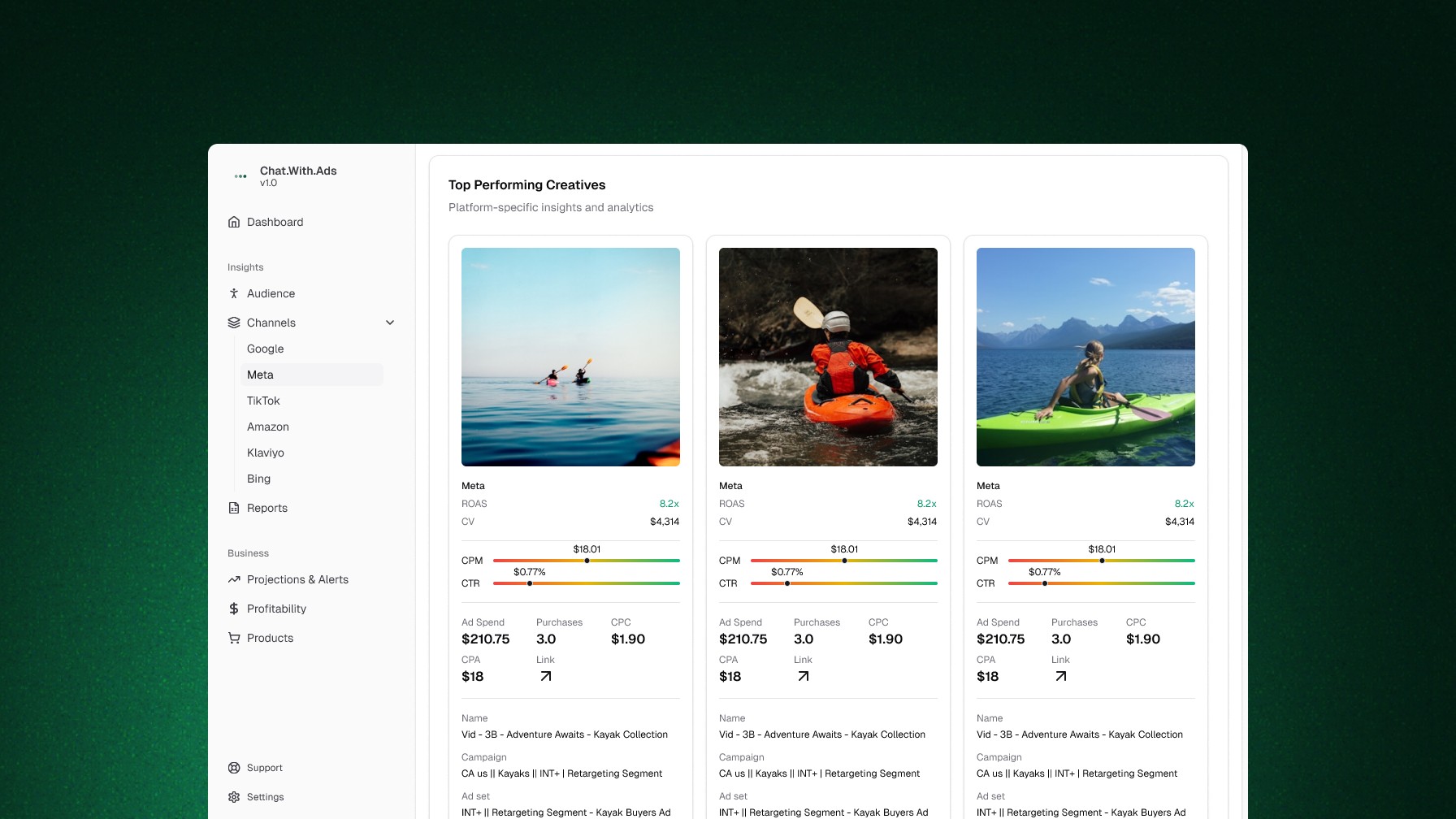Click the $18 CPA value on second card
The height and width of the screenshot is (819, 1456).
pos(730,677)
